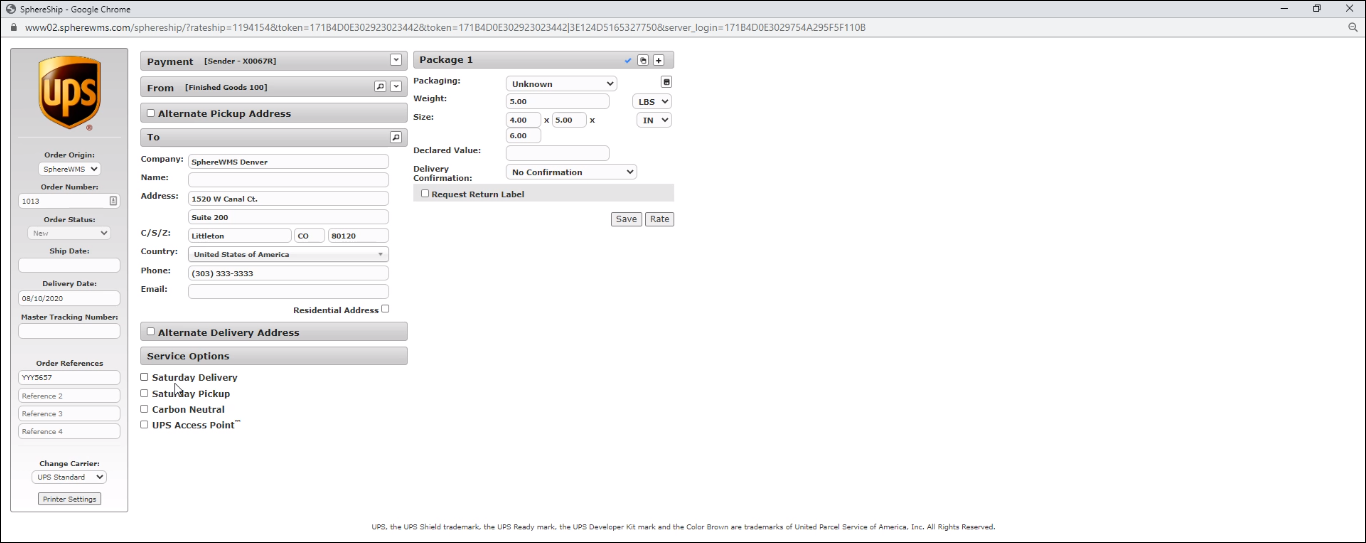This screenshot has height=543, width=1366.
Task: Click the UPS shield logo
Action: [x=69, y=93]
